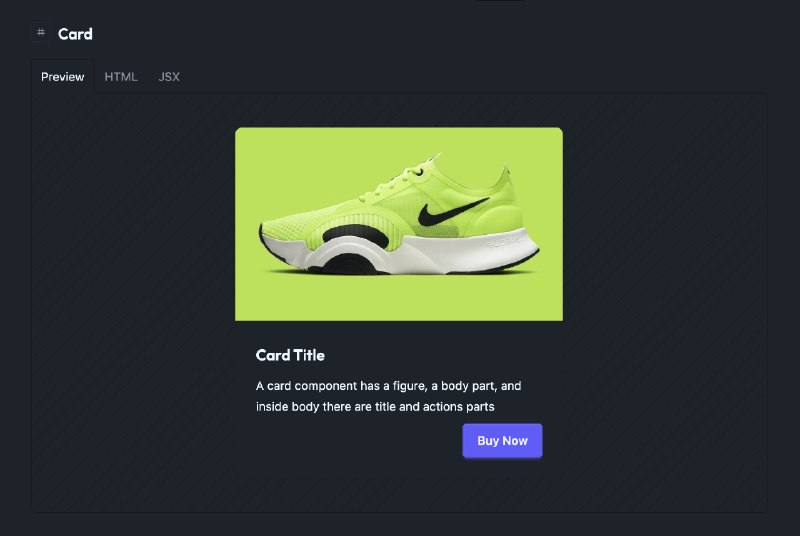Click the Buy Now button

pos(502,441)
